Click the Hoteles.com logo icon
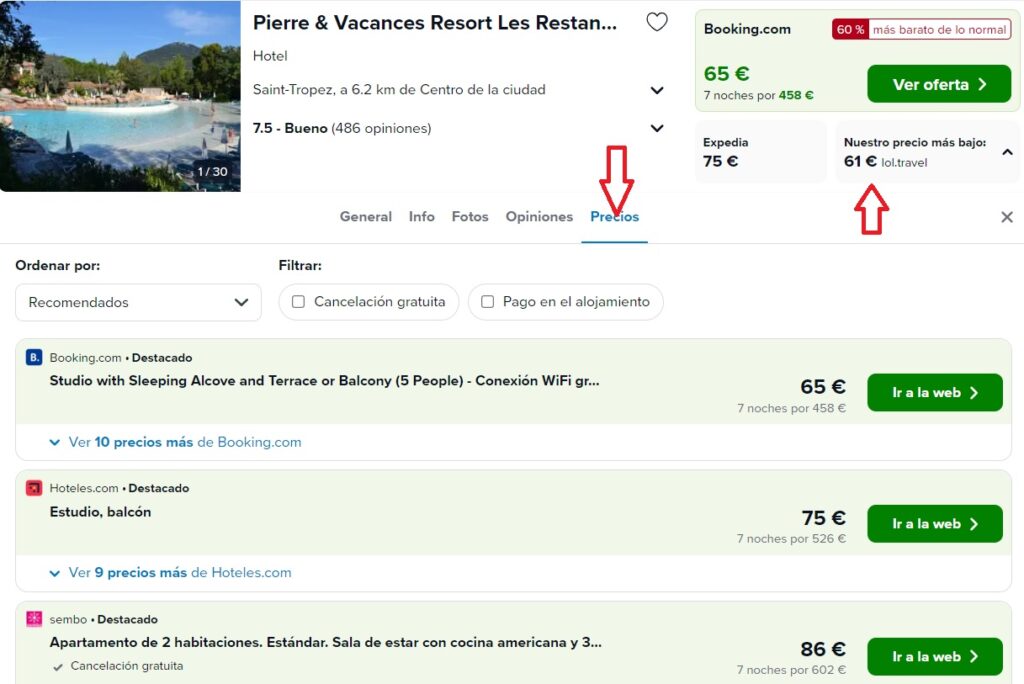This screenshot has width=1024, height=684. [34, 488]
